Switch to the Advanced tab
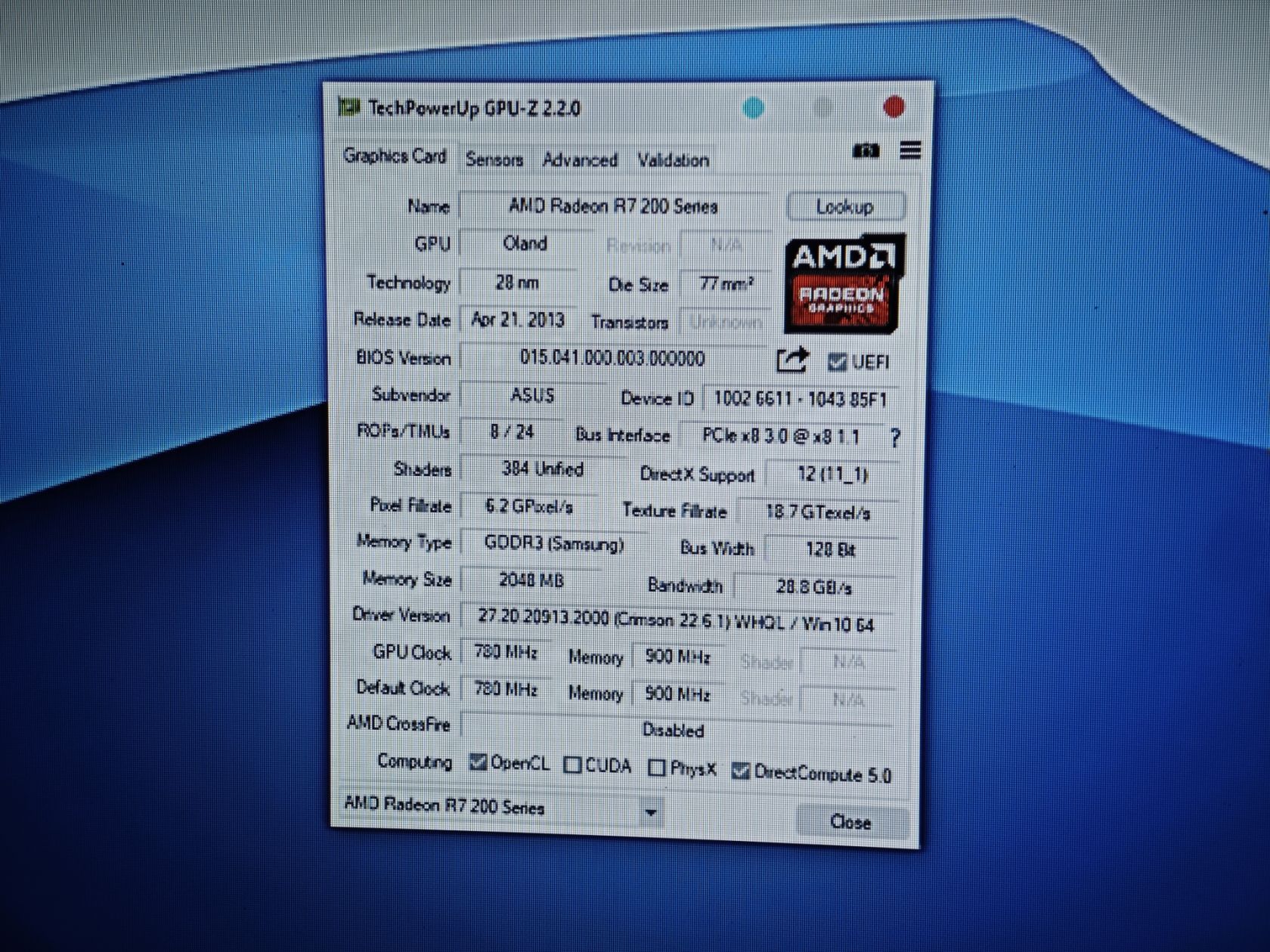This screenshot has height=952, width=1270. click(580, 160)
